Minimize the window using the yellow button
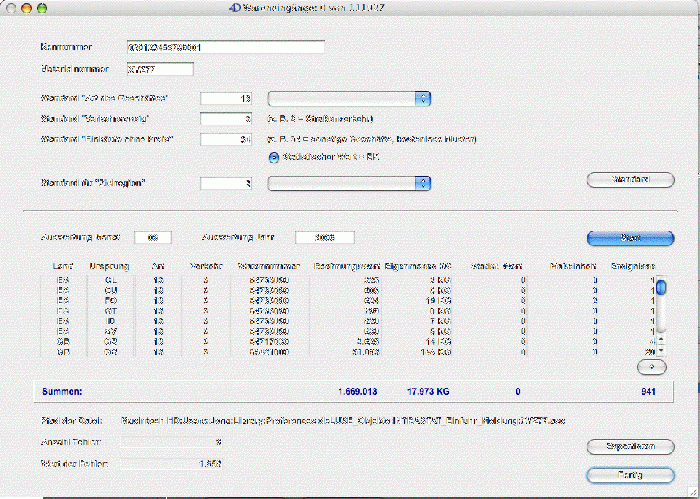This screenshot has height=499, width=700. [x=27, y=7]
